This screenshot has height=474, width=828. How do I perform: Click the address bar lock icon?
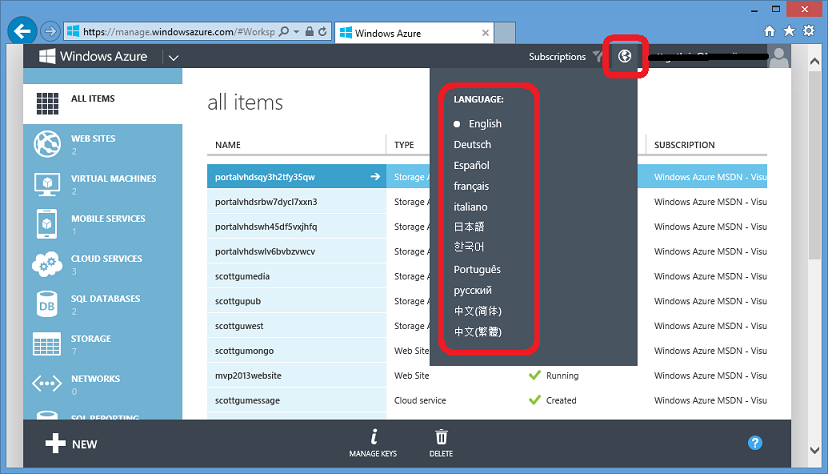309,32
